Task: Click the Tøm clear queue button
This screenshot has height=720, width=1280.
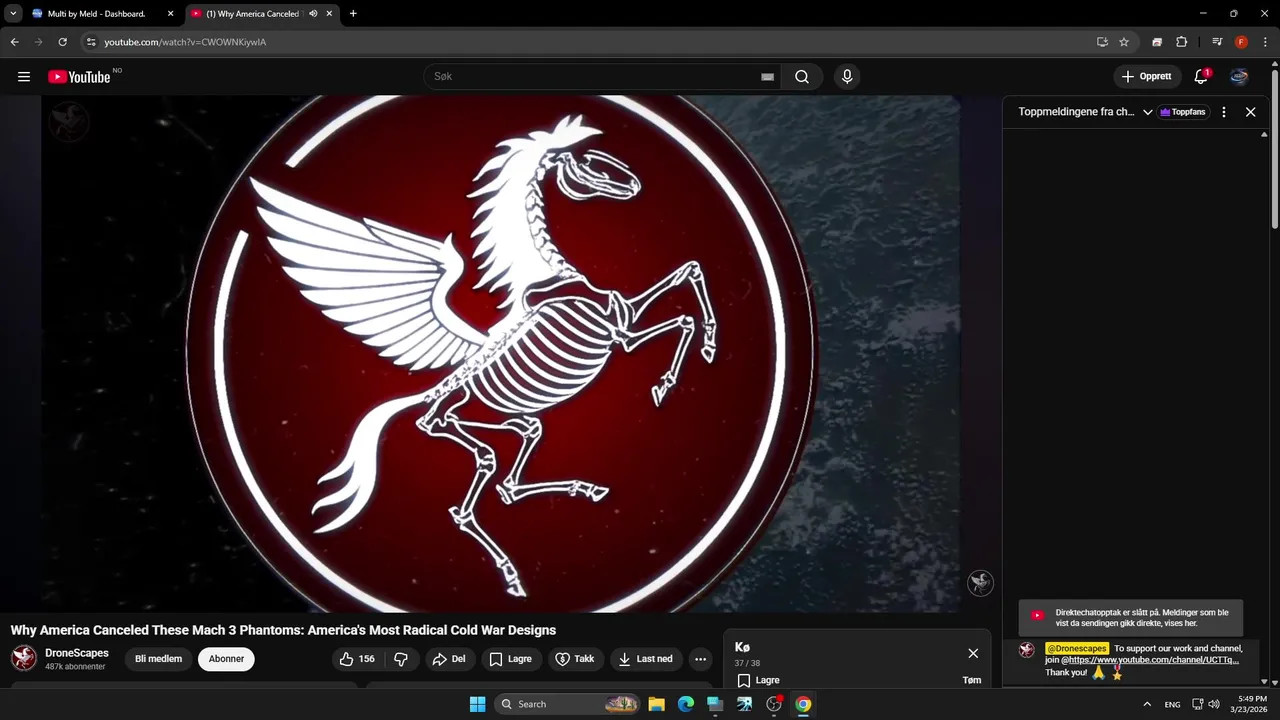Action: 972,680
